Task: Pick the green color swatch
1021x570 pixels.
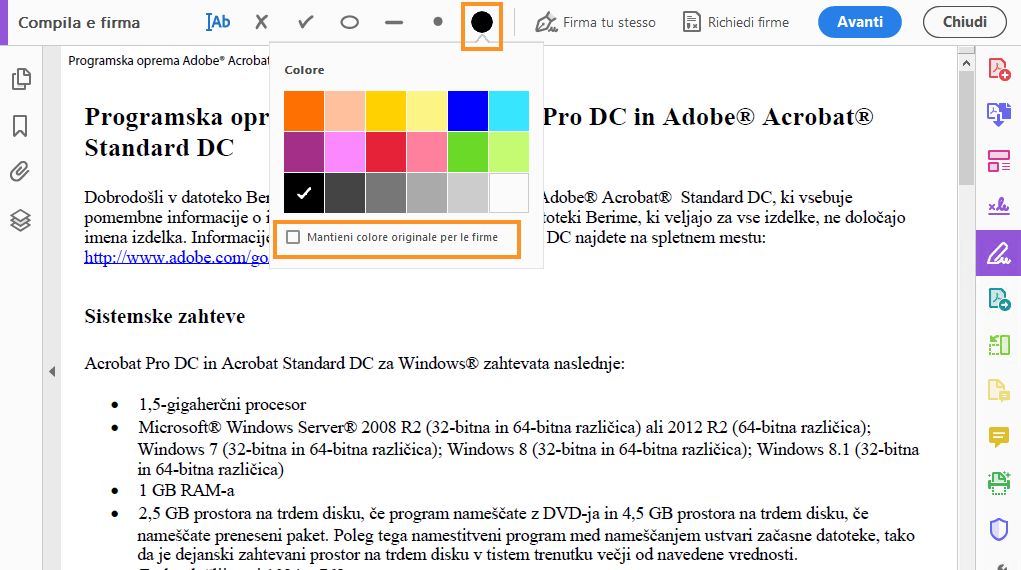Action: [468, 152]
